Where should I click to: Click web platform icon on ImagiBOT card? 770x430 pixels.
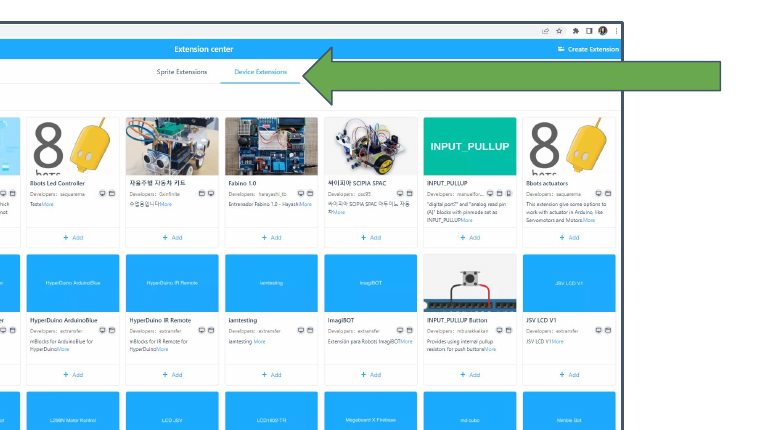[x=410, y=330]
